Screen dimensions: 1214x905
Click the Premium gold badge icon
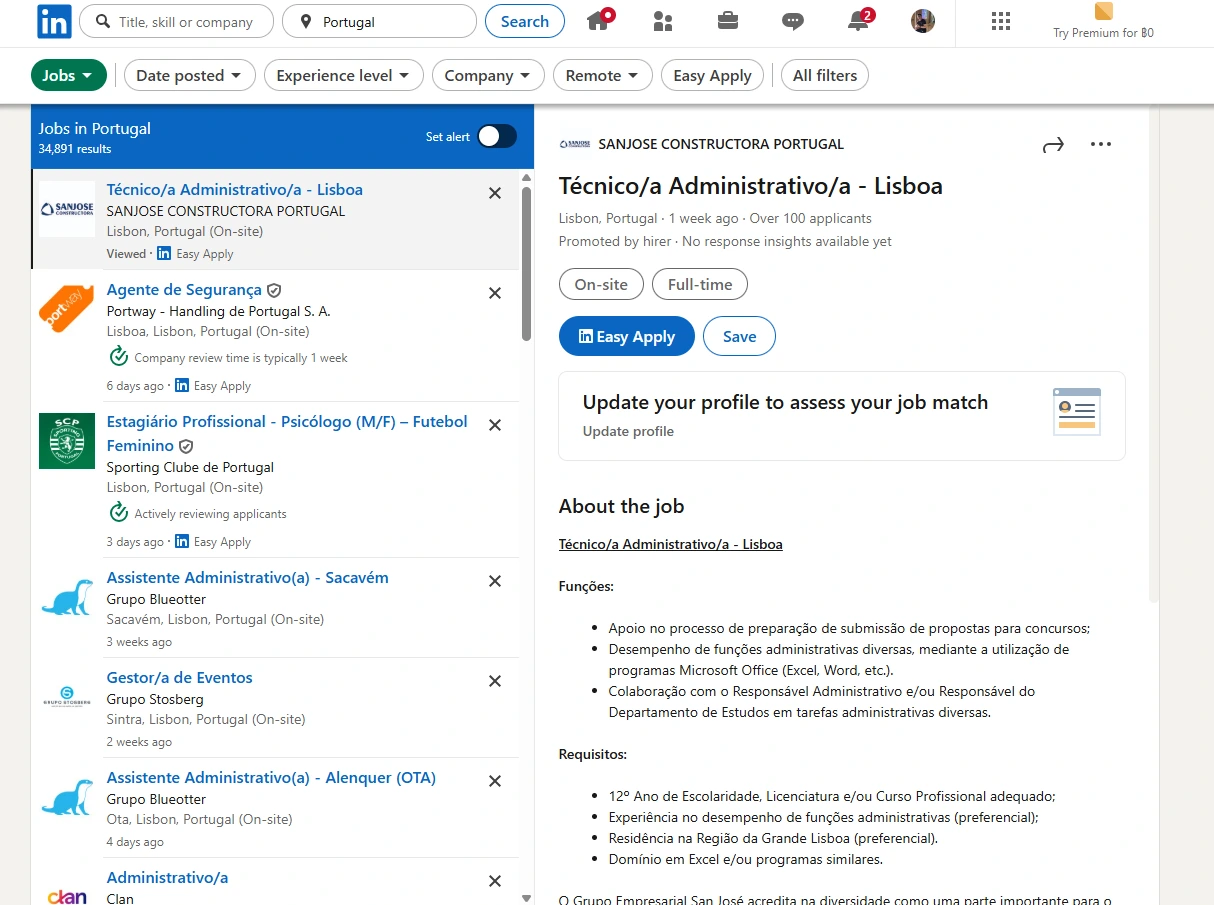point(1104,12)
